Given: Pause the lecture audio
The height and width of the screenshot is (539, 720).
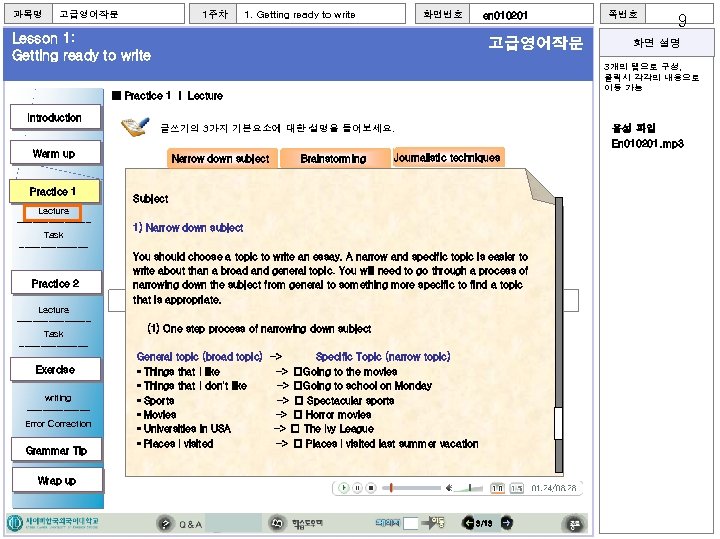Looking at the screenshot, I should click(x=357, y=488).
